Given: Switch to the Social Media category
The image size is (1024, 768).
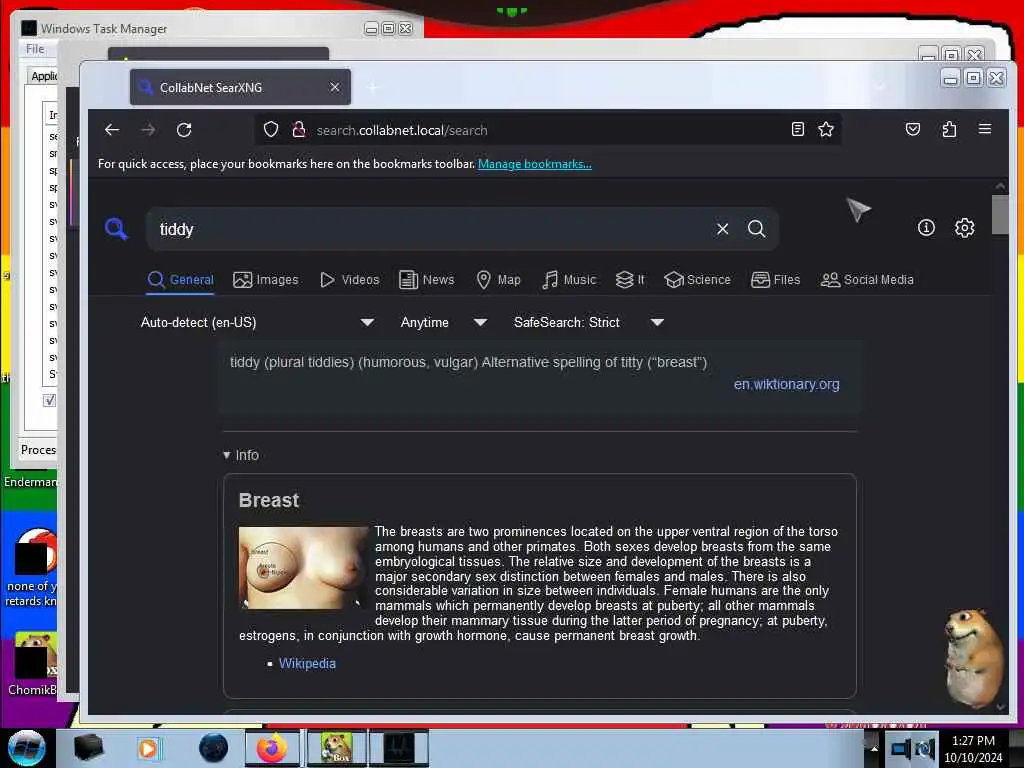Looking at the screenshot, I should (867, 280).
